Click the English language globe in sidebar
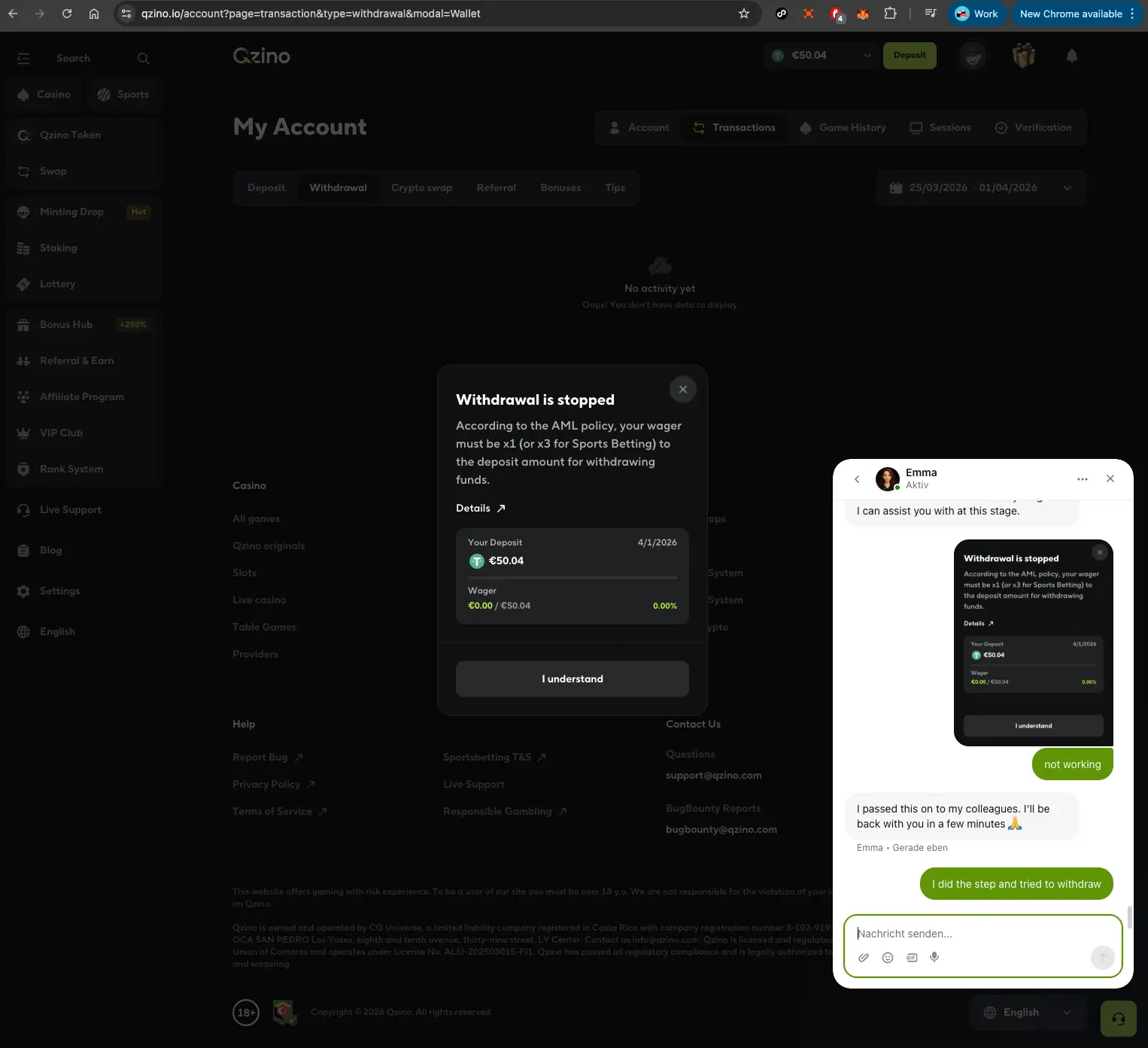Screen dimensions: 1148x1048 pos(23,632)
